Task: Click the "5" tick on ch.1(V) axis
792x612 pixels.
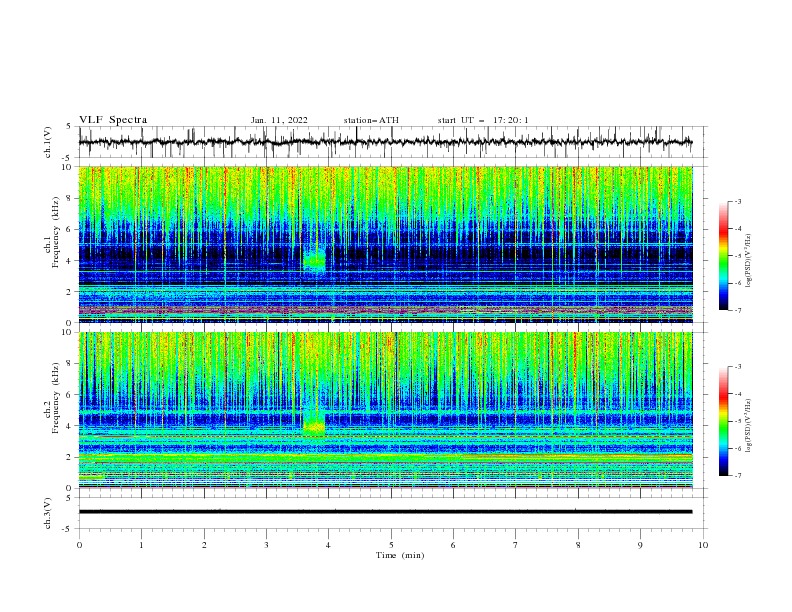Action: (x=70, y=127)
